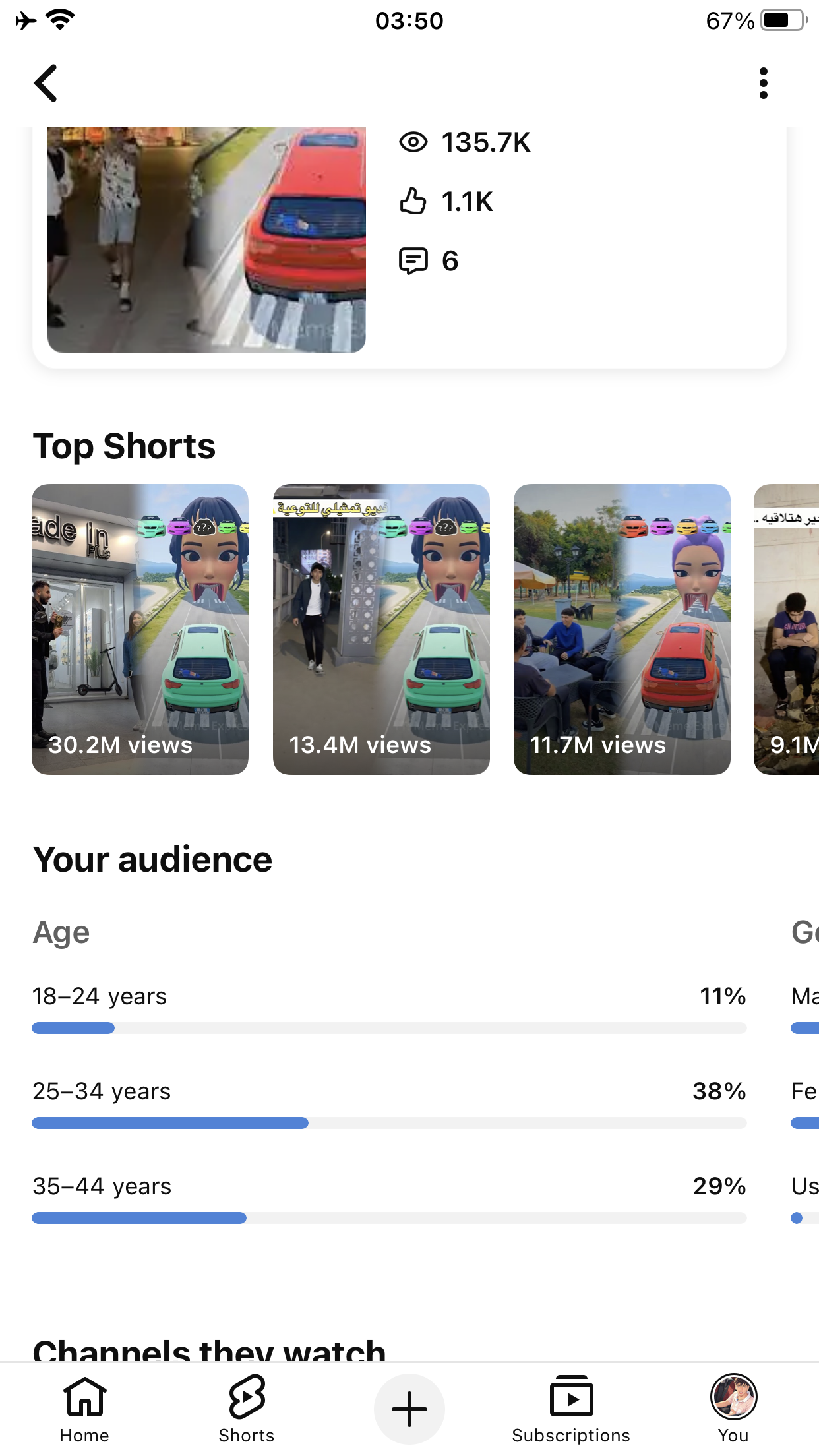Open the Subscriptions tab
The width and height of the screenshot is (819, 1456).
tap(571, 1410)
